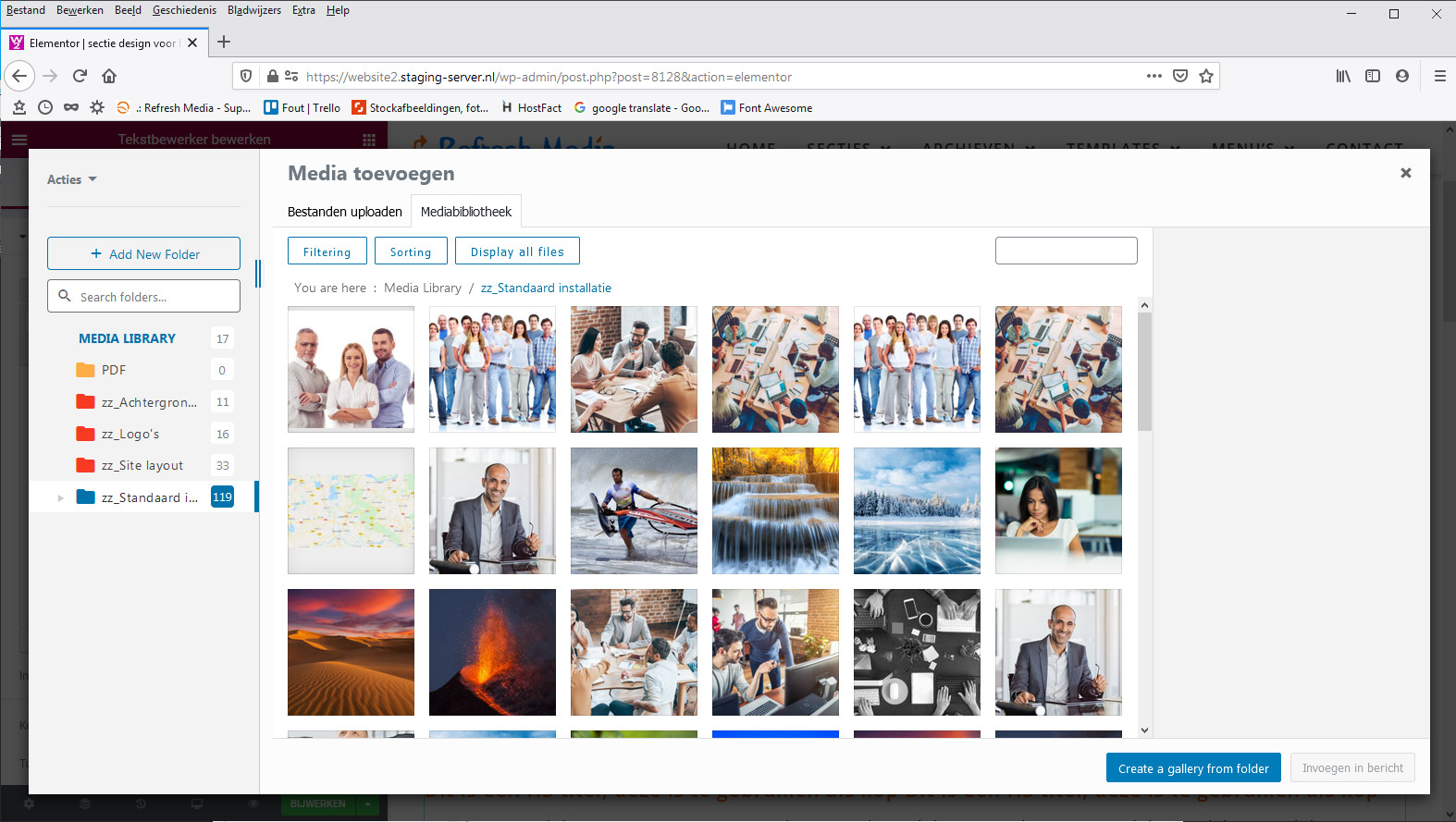The width and height of the screenshot is (1456, 822).
Task: Reload the page with the refresh icon
Action: [80, 76]
